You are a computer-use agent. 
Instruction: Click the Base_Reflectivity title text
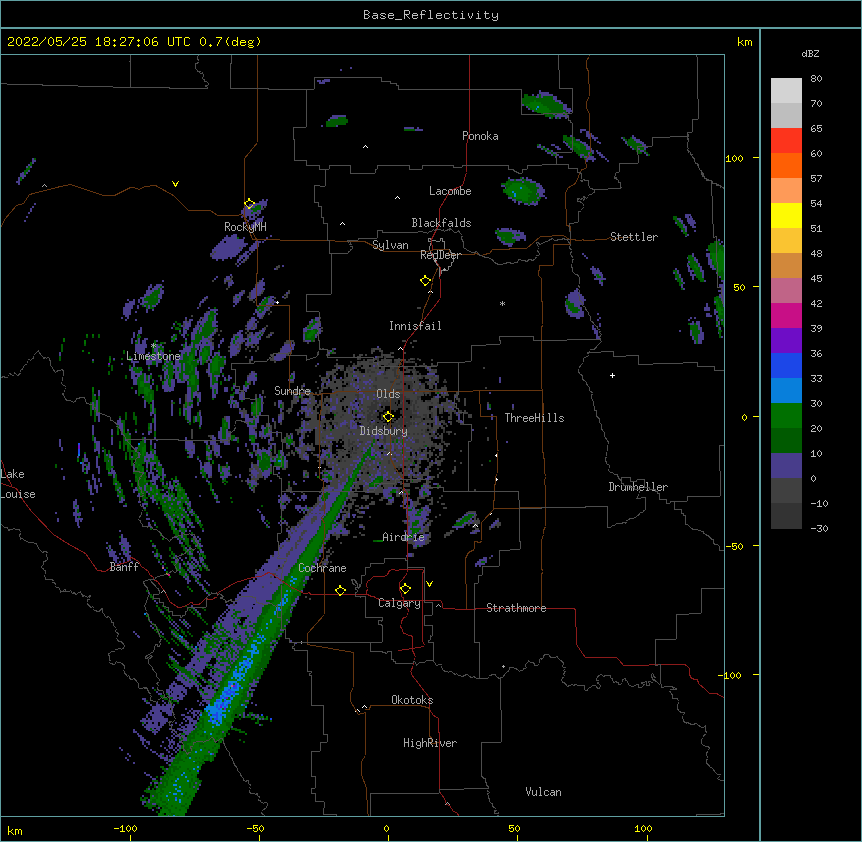point(431,15)
